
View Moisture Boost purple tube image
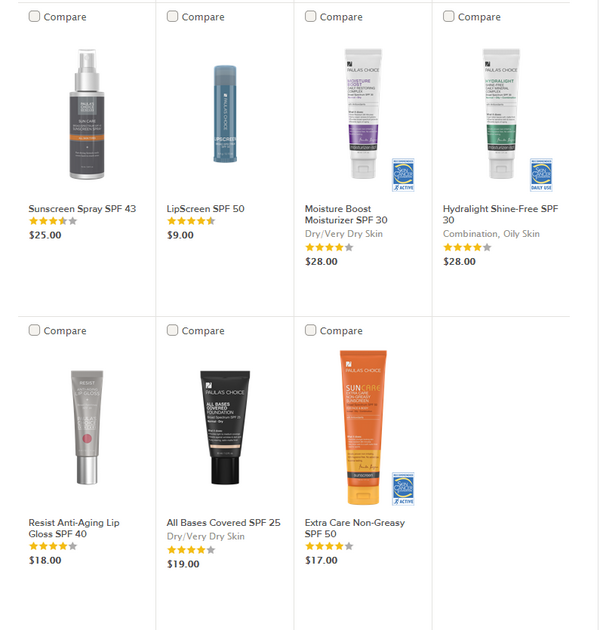[363, 114]
